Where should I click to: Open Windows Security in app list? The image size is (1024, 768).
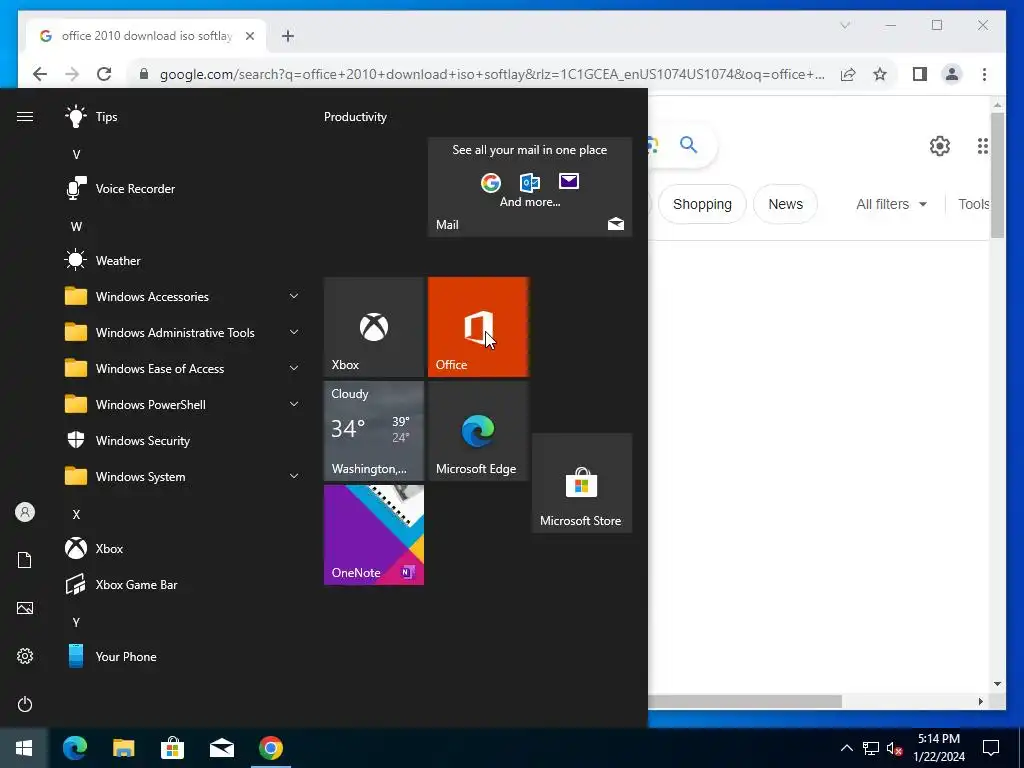(183, 441)
